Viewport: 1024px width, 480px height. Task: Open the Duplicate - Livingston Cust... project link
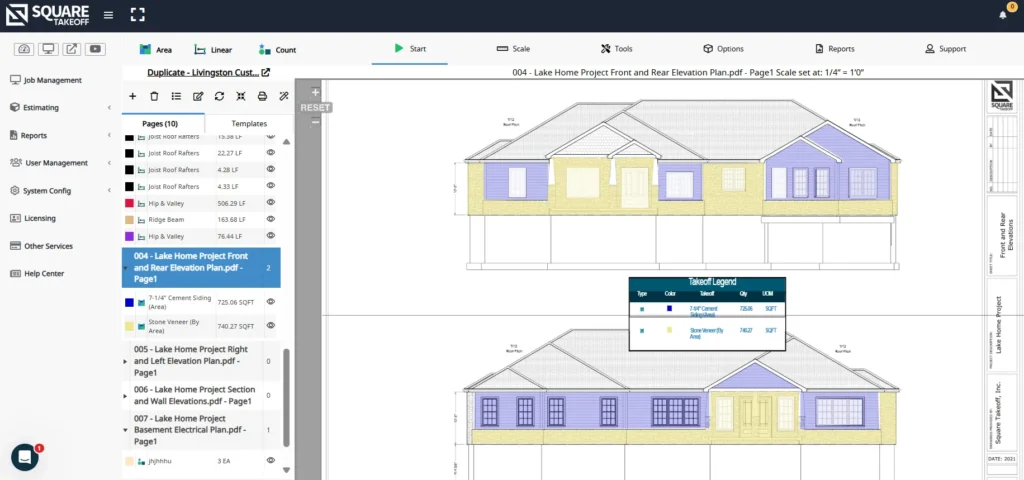tap(203, 72)
